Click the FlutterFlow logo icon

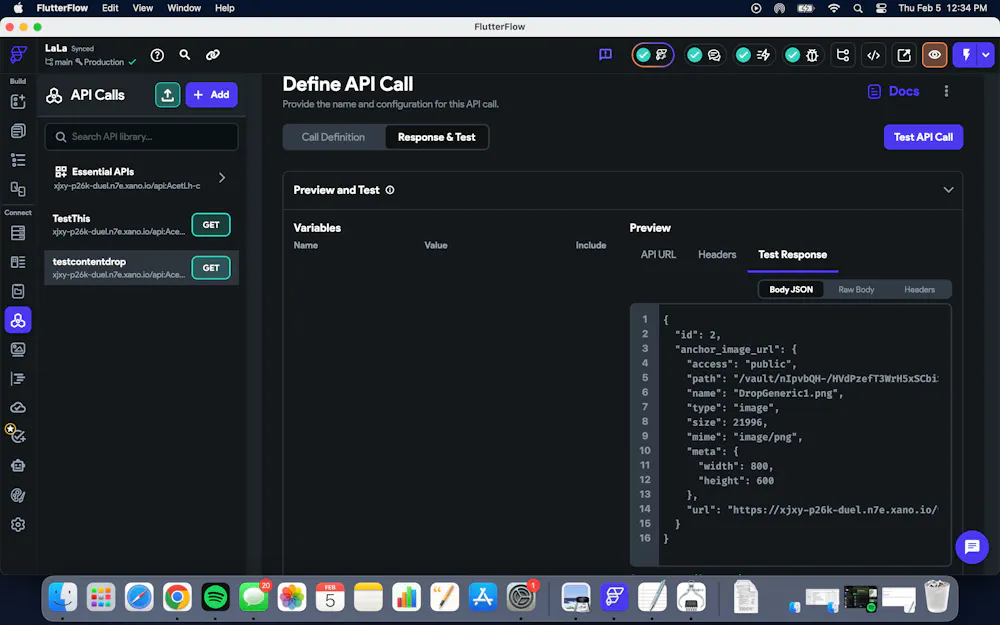pos(18,55)
